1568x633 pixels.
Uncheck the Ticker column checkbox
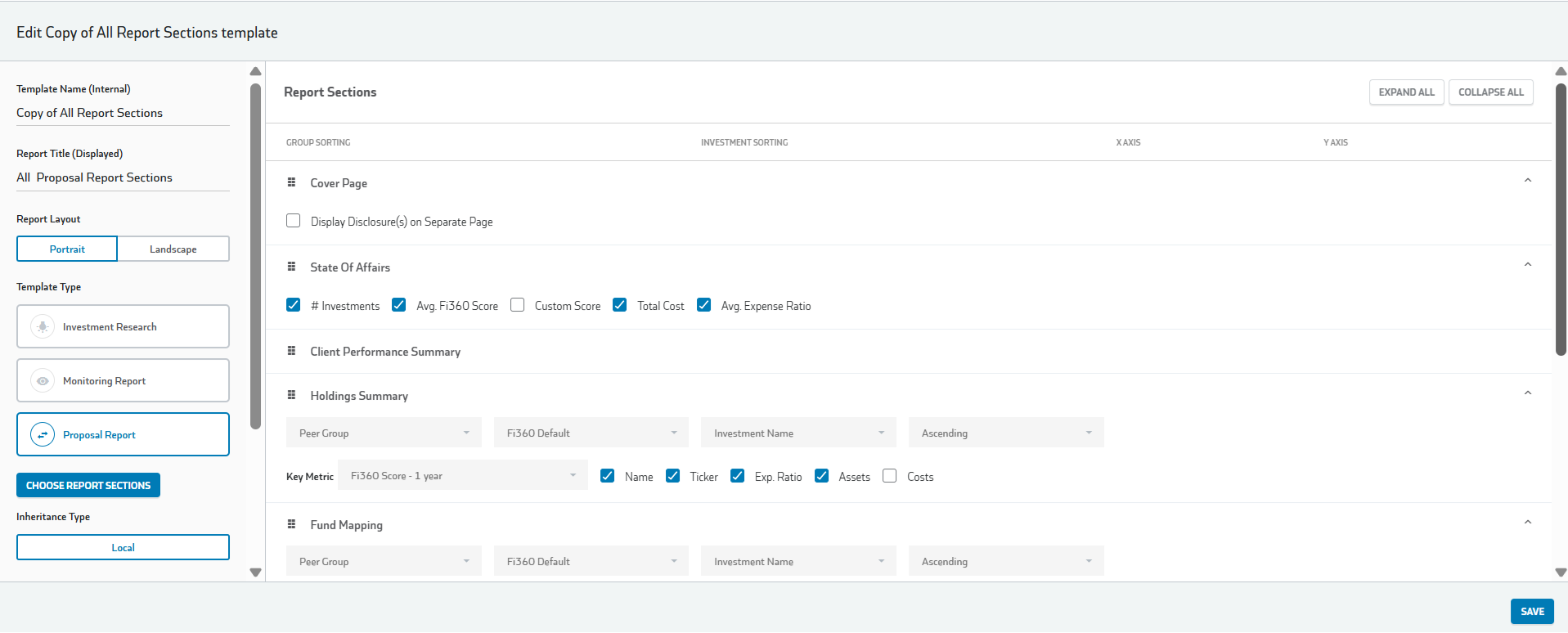click(673, 476)
